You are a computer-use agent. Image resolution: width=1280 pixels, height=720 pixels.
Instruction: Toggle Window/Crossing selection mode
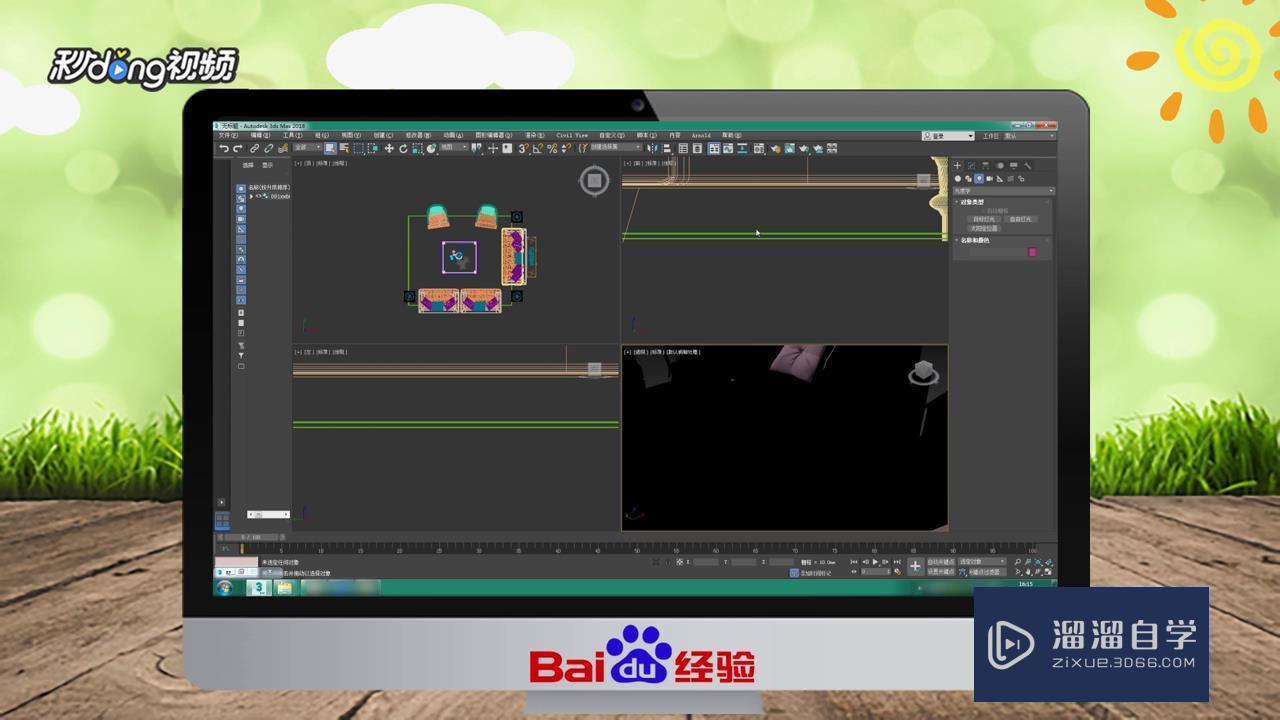372,148
